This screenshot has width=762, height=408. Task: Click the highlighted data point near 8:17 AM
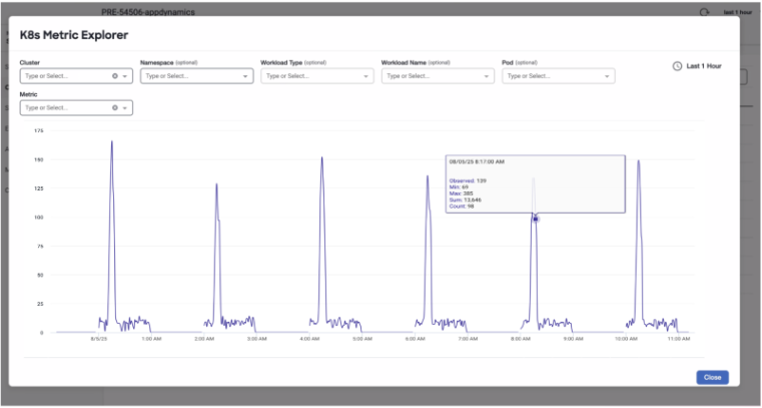[535, 218]
